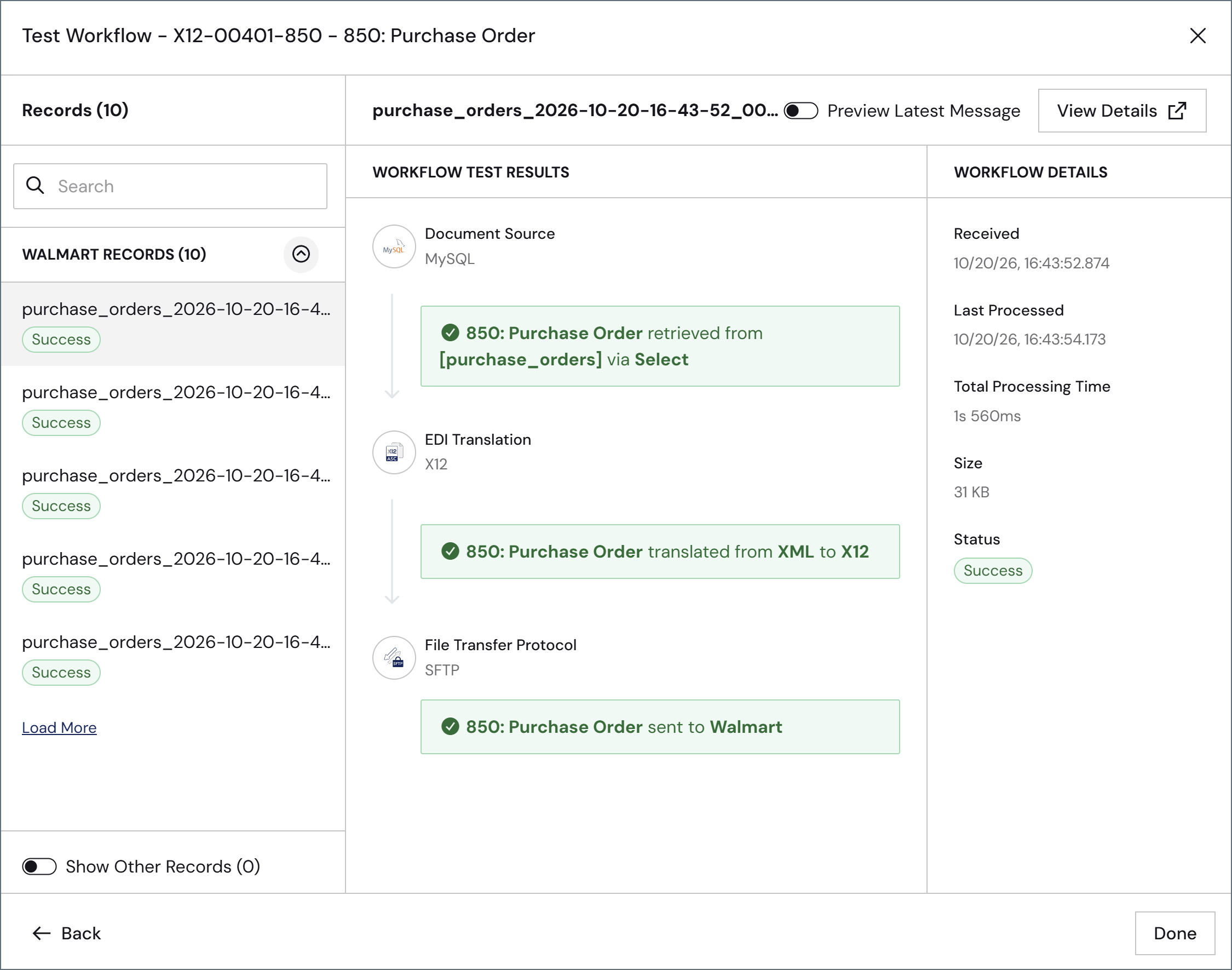Screen dimensions: 1232x970
Task: Focus the records Search field
Action: [170, 186]
